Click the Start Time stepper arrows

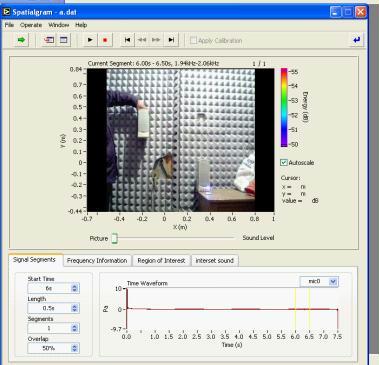[75, 288]
